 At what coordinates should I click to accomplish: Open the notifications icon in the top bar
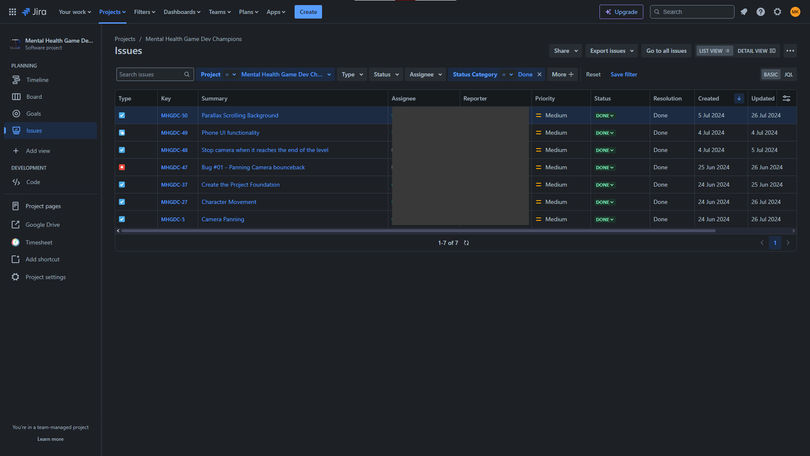click(x=744, y=11)
